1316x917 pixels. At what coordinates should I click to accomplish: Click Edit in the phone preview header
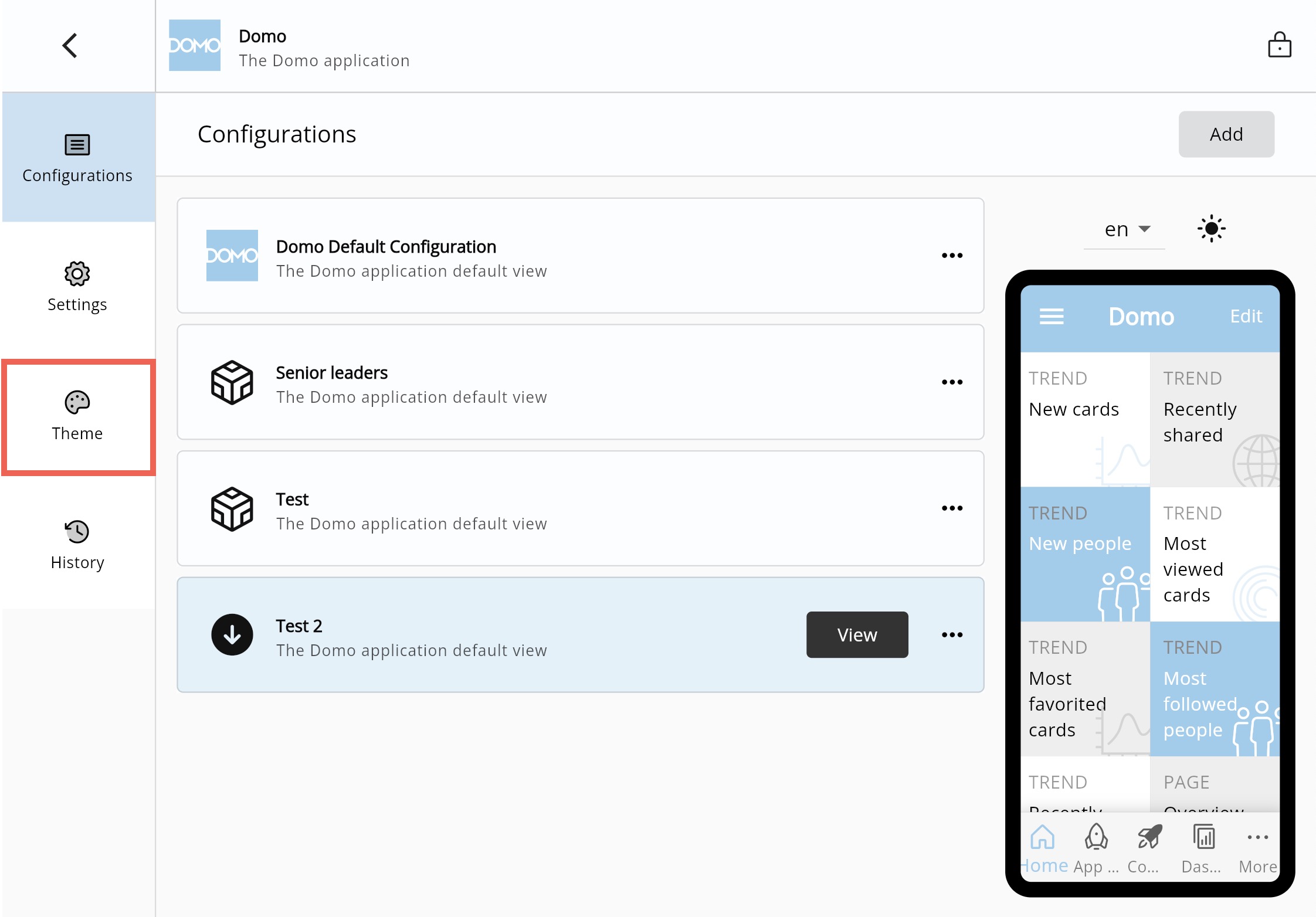coord(1246,316)
